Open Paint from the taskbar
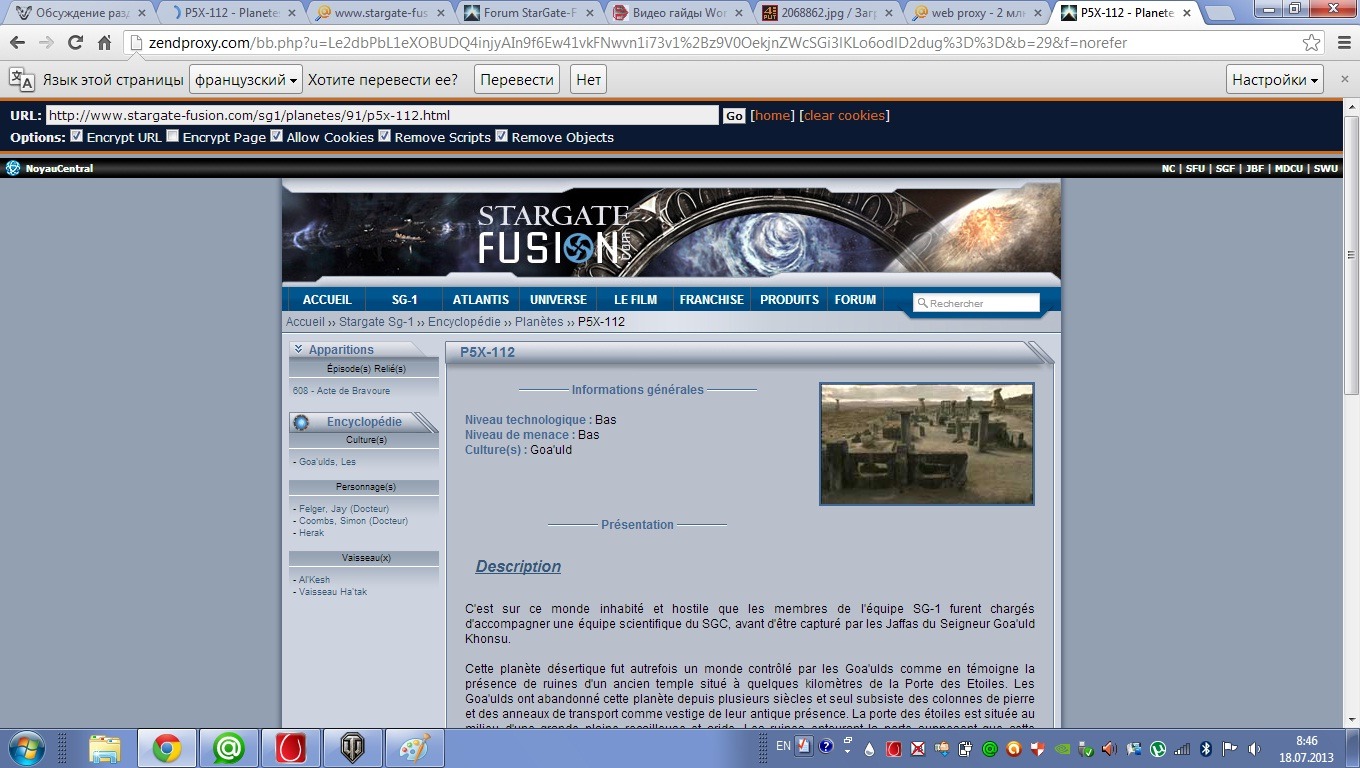This screenshot has width=1360, height=768. [x=414, y=748]
